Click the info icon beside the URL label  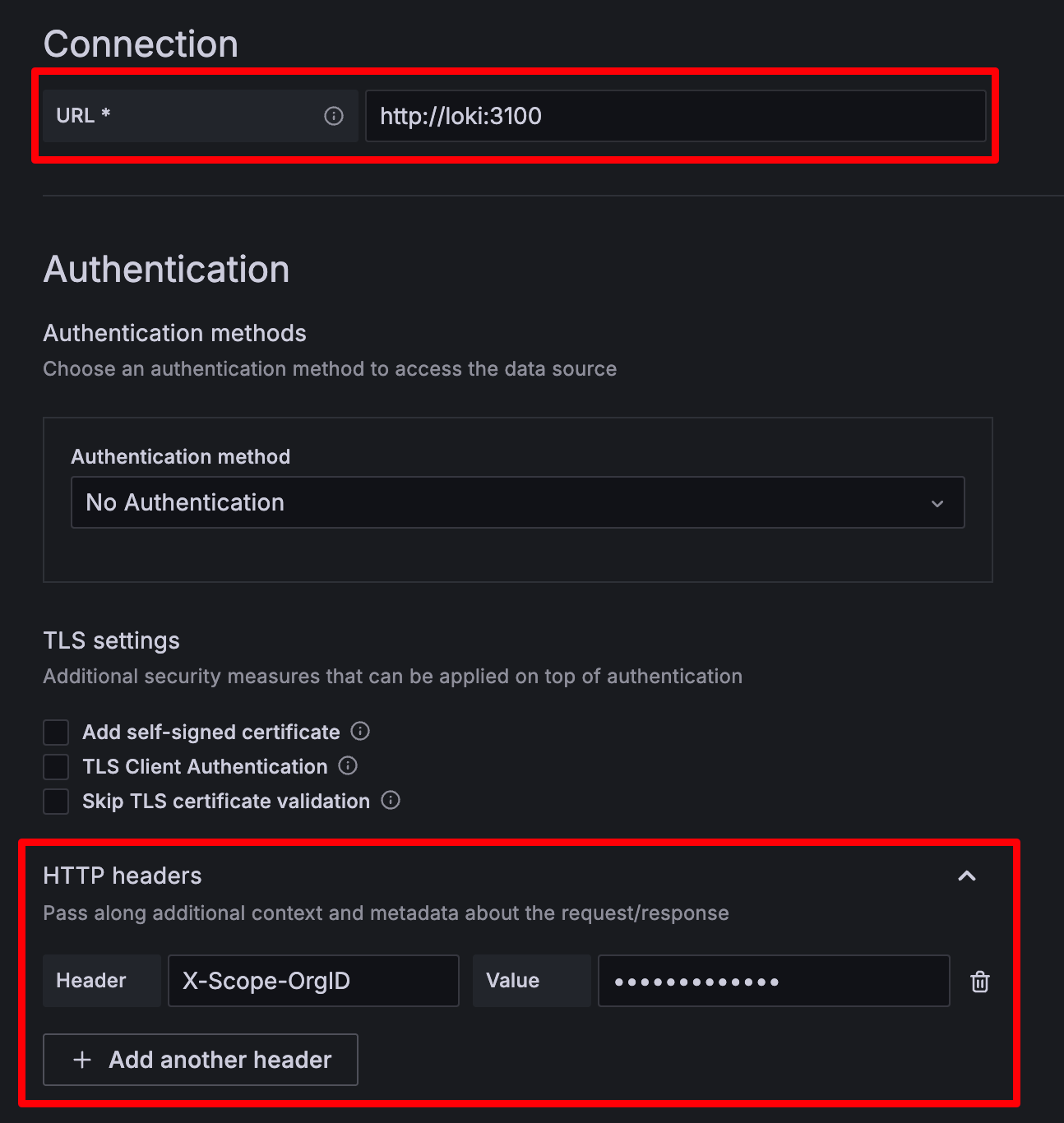[333, 116]
